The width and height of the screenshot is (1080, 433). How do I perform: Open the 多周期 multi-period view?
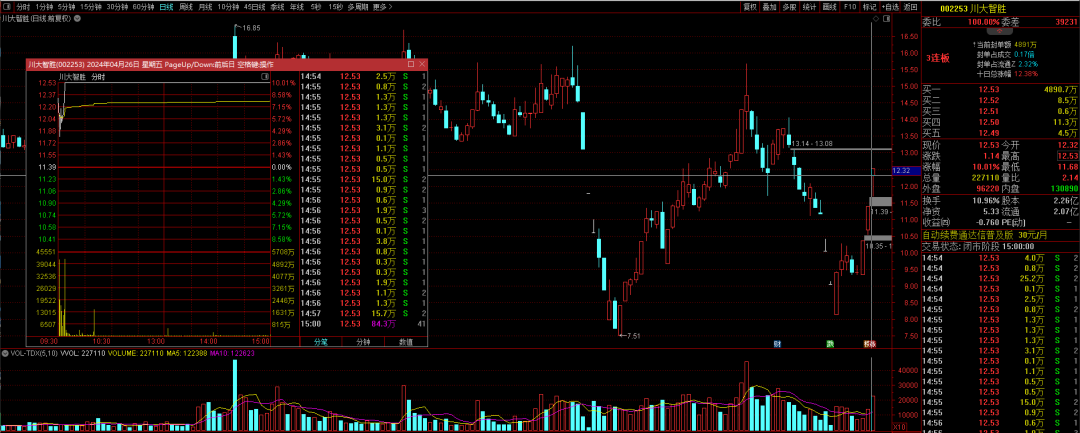pyautogui.click(x=357, y=6)
